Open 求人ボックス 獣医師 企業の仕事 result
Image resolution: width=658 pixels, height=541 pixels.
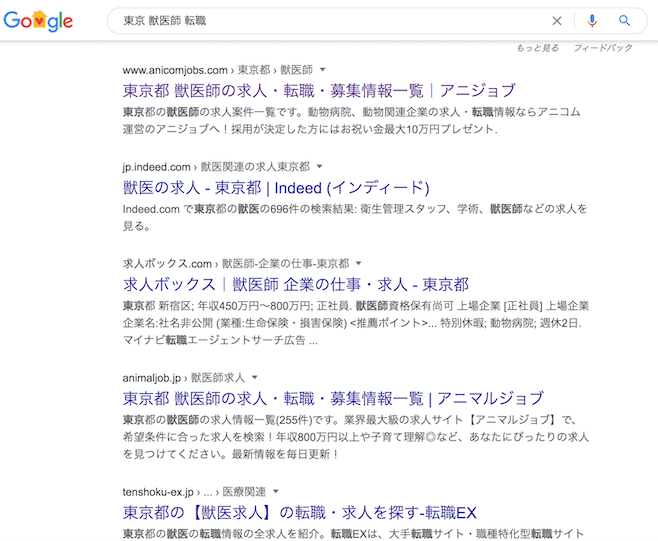295,285
